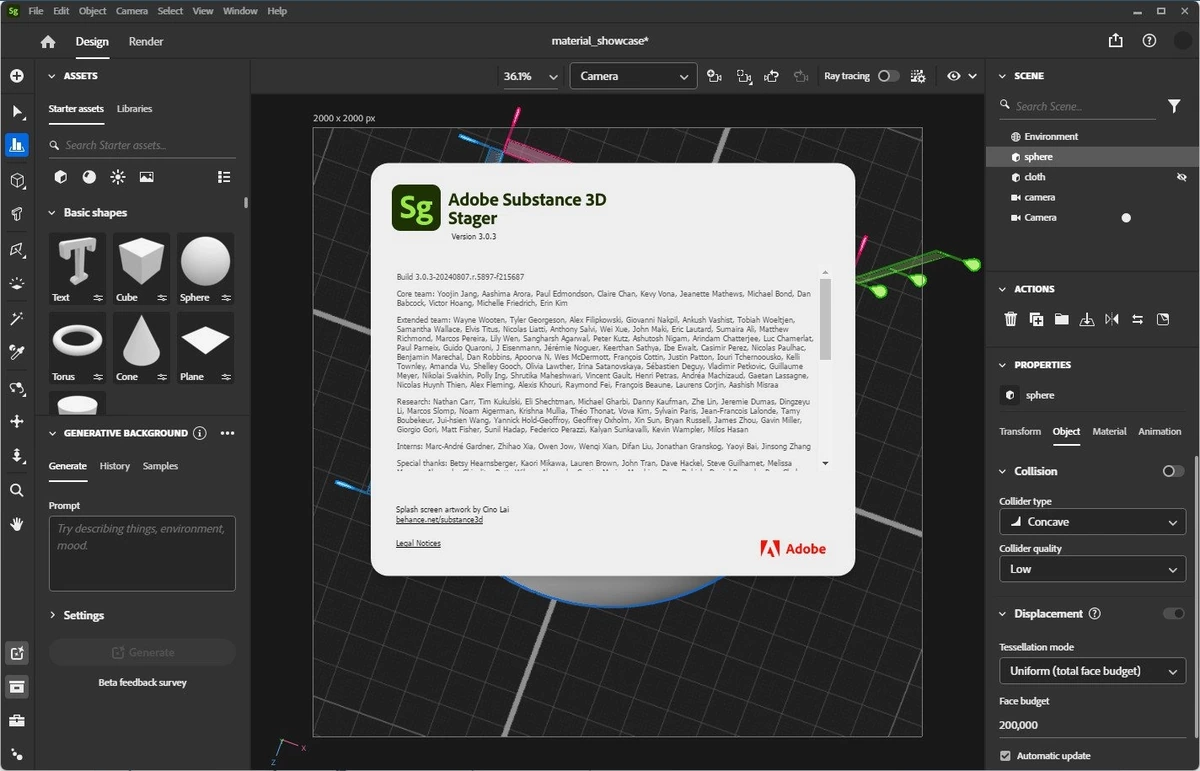Click the scene filter funnel icon
1200x771 pixels.
tap(1175, 106)
